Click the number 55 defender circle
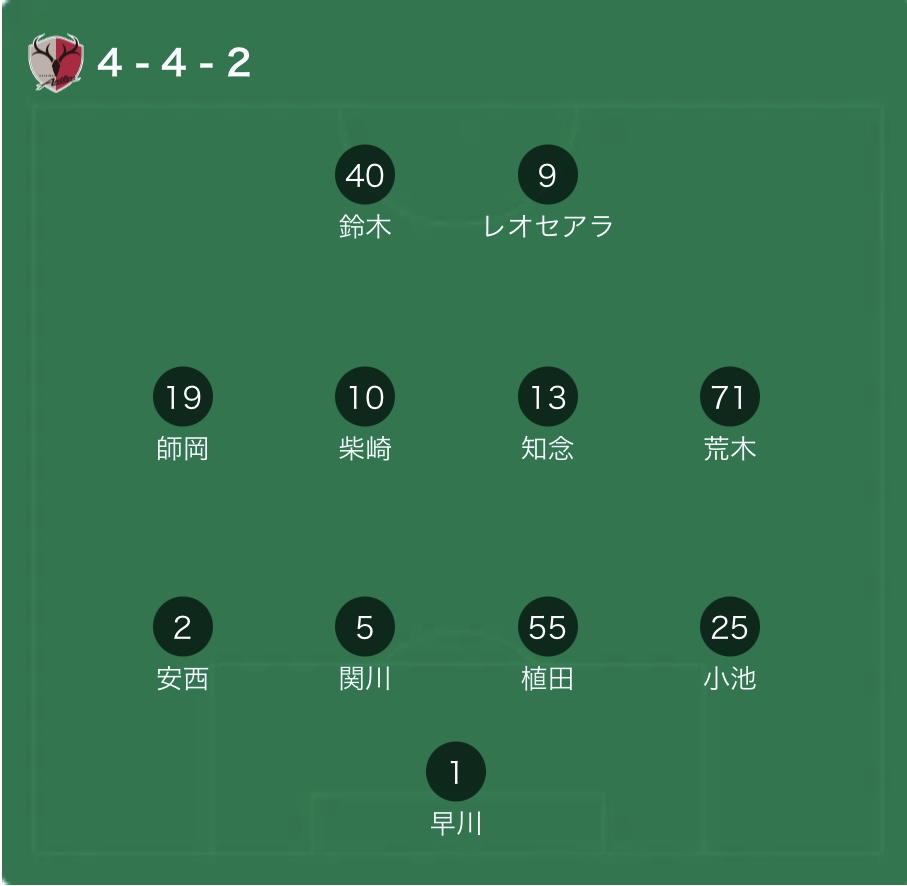This screenshot has height=886, width=907. pos(548,626)
